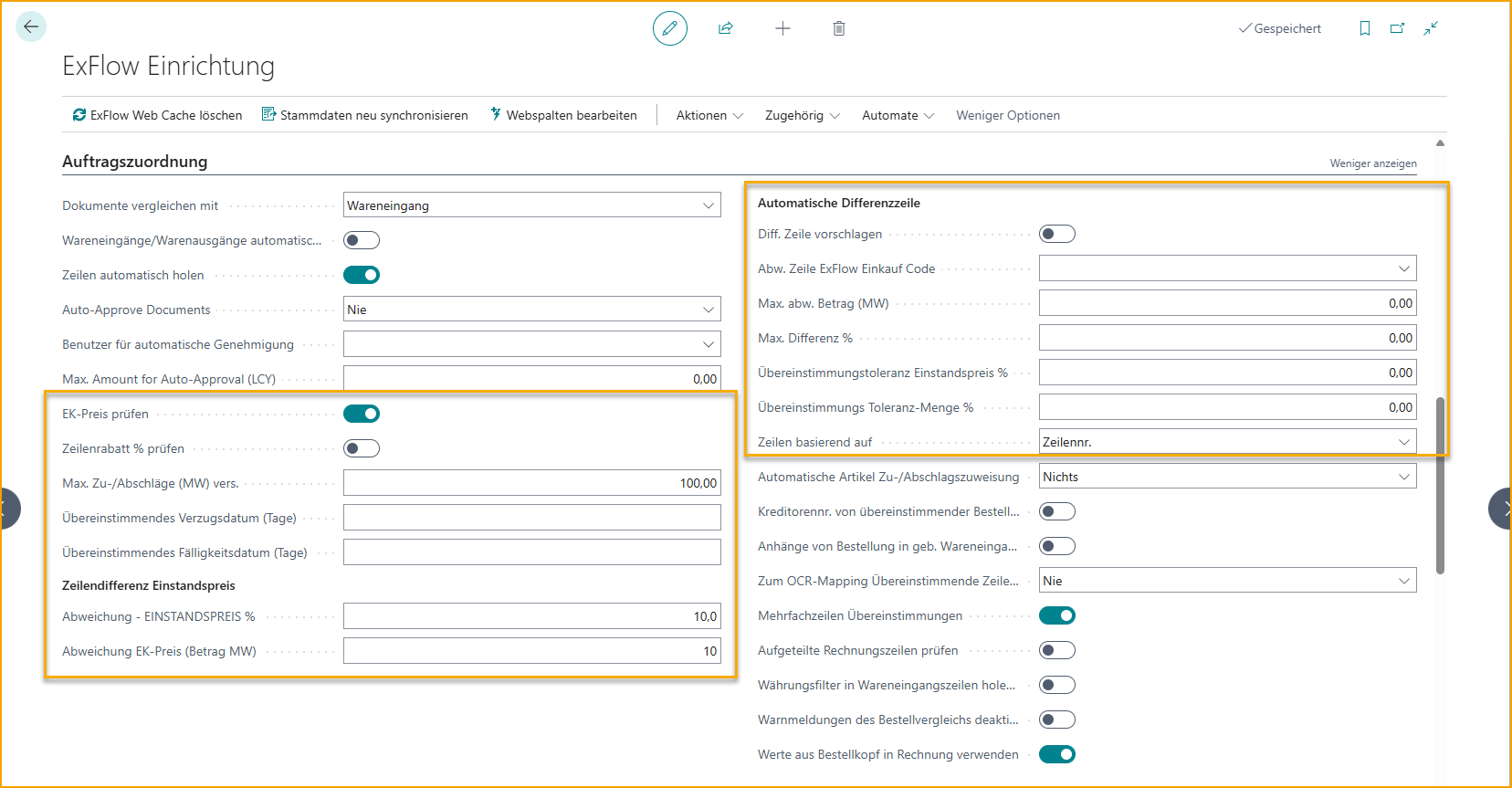Click the plus icon to create new
This screenshot has width=1512, height=788.
782,28
